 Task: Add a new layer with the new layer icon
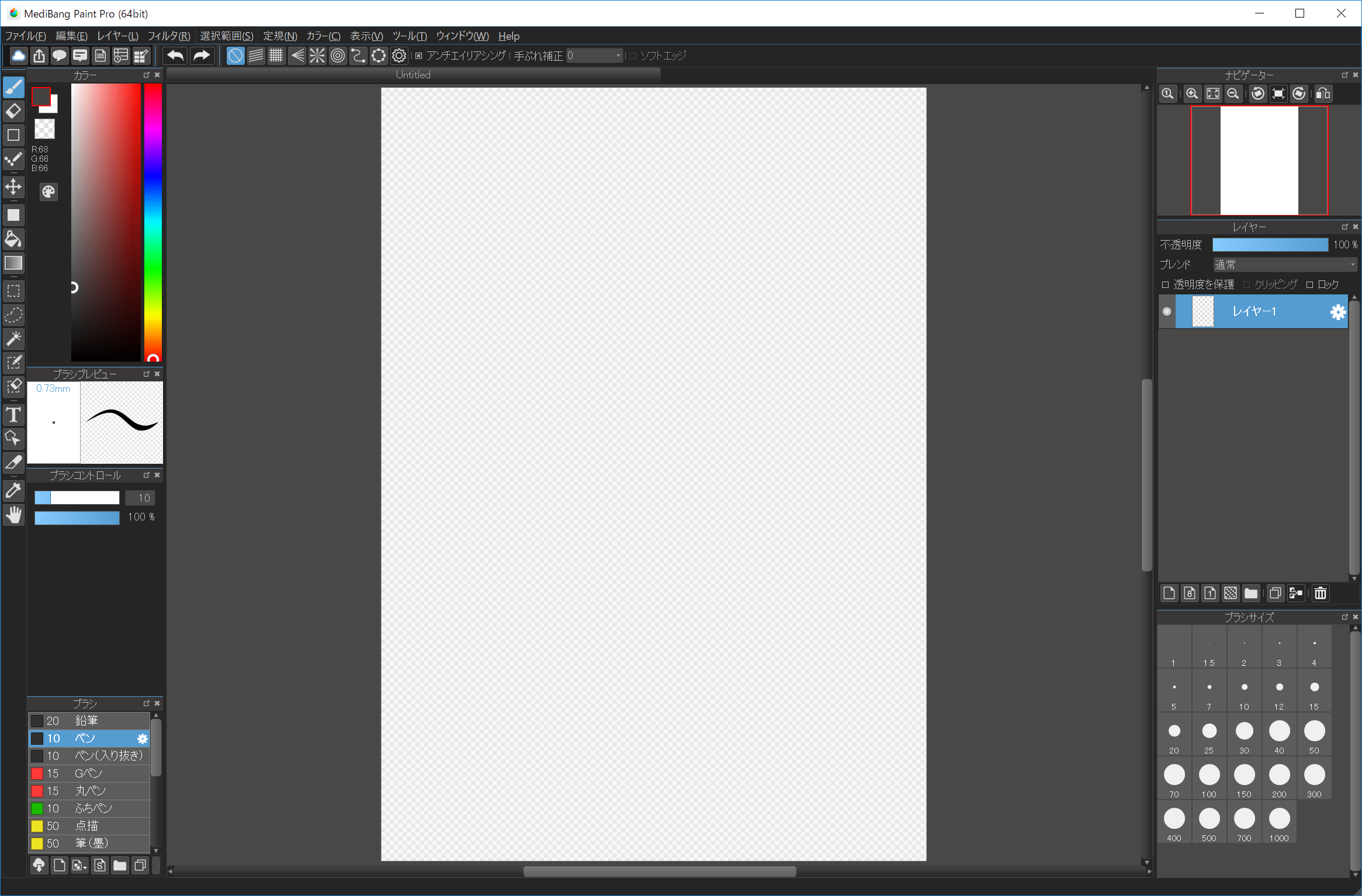coord(1169,593)
